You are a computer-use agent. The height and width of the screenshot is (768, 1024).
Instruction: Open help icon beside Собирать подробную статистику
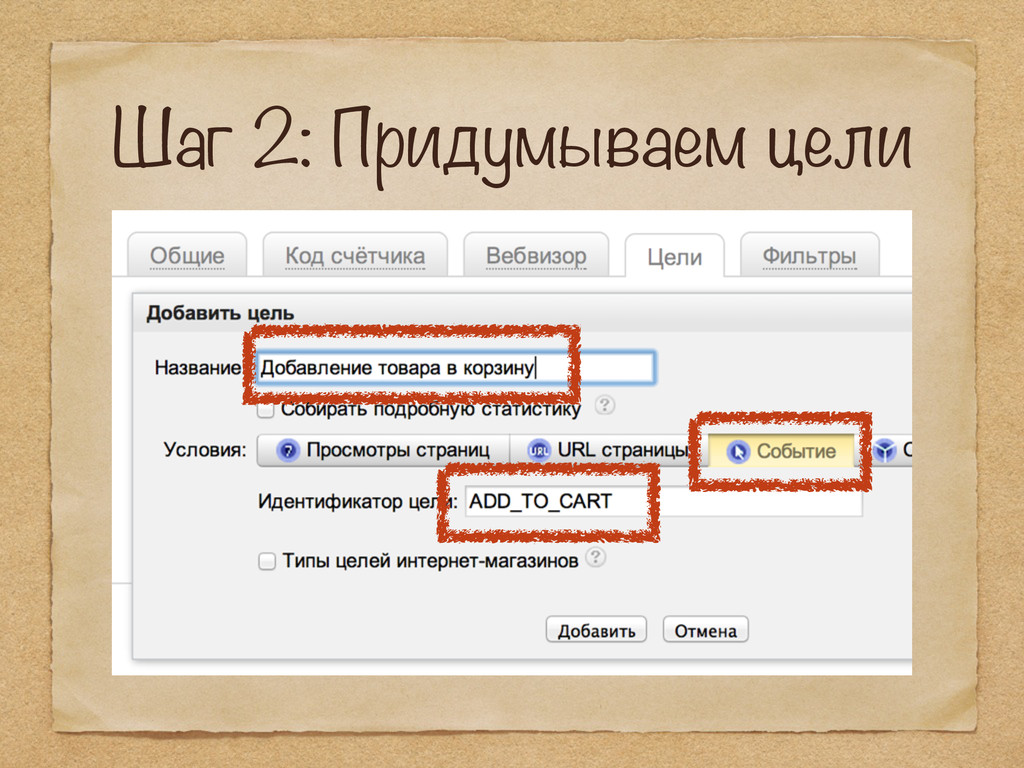(605, 405)
